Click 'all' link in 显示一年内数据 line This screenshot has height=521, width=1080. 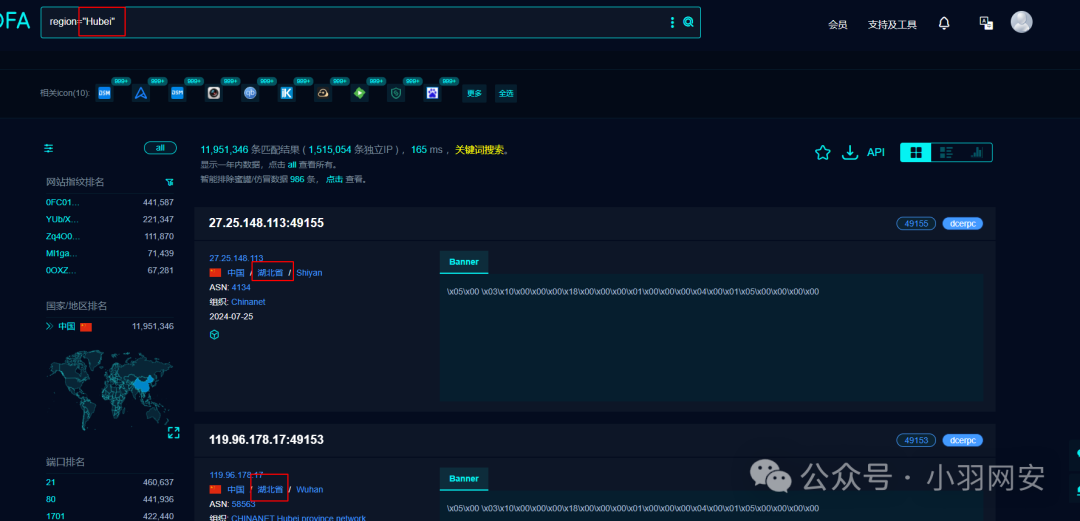coord(291,165)
